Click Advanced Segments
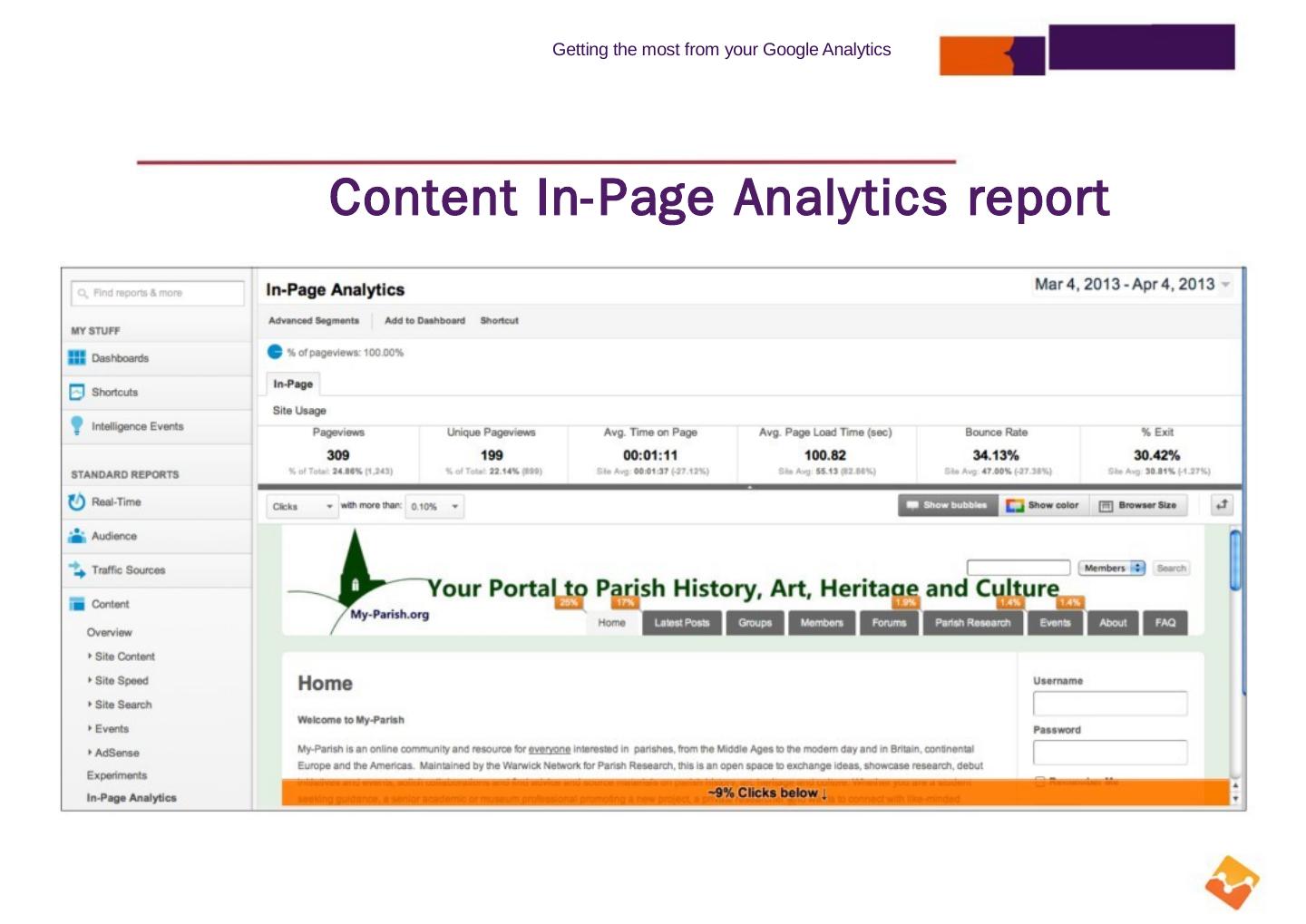 [314, 321]
